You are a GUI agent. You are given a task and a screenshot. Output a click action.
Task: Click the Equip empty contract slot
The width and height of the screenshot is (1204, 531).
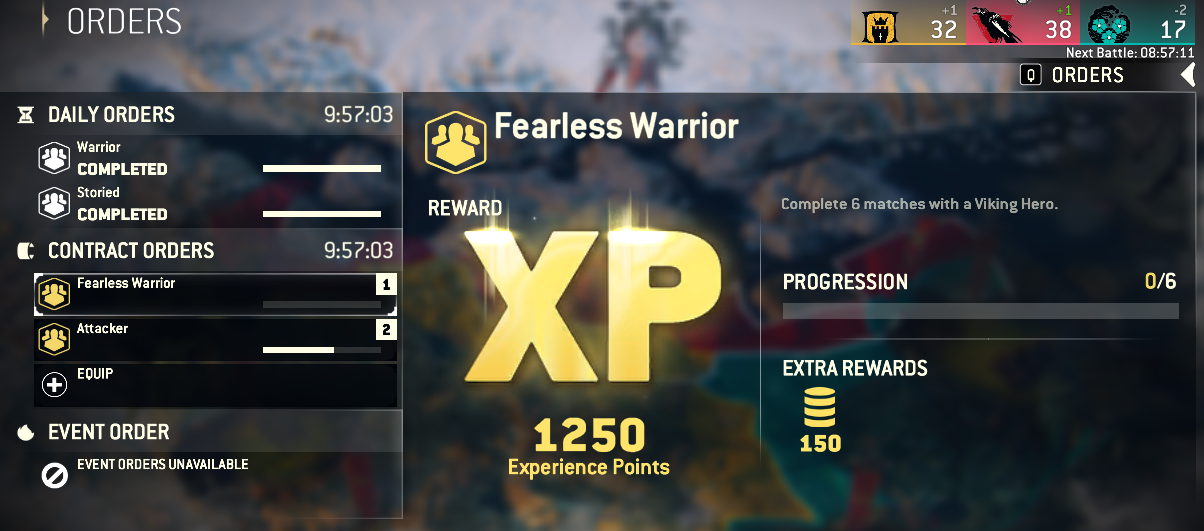click(215, 385)
